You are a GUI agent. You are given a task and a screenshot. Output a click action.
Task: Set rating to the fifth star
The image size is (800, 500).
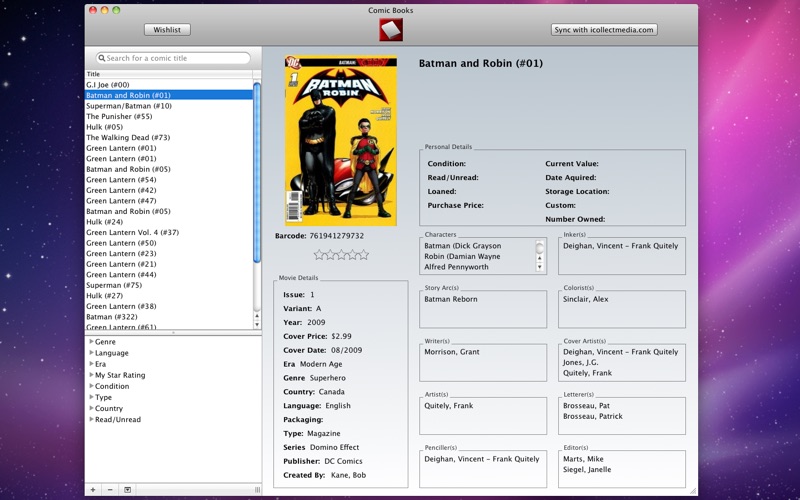tap(364, 255)
